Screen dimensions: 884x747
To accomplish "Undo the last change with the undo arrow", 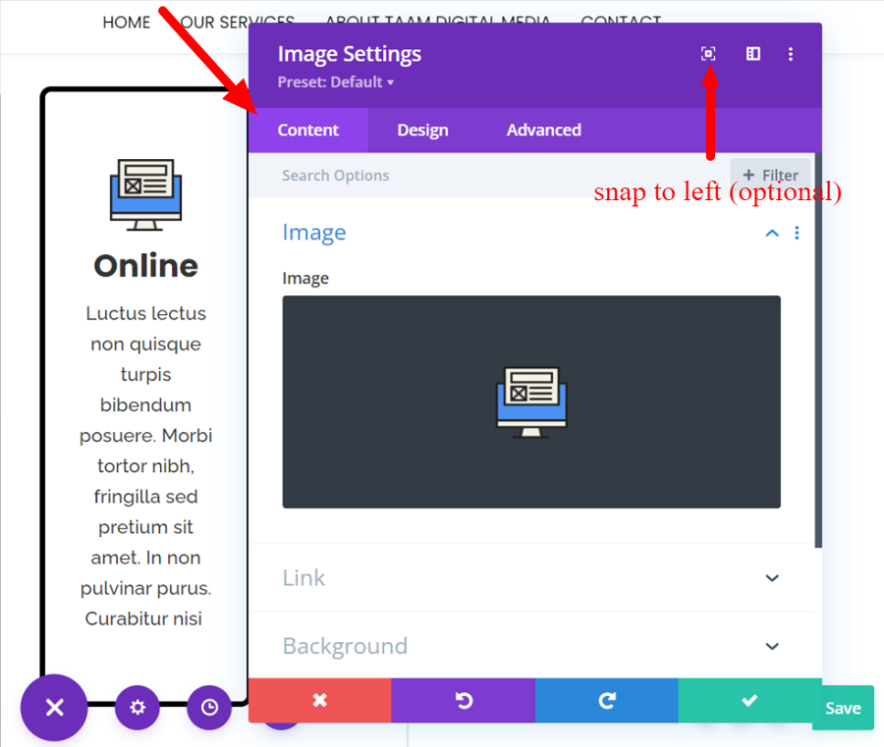I will [x=463, y=701].
